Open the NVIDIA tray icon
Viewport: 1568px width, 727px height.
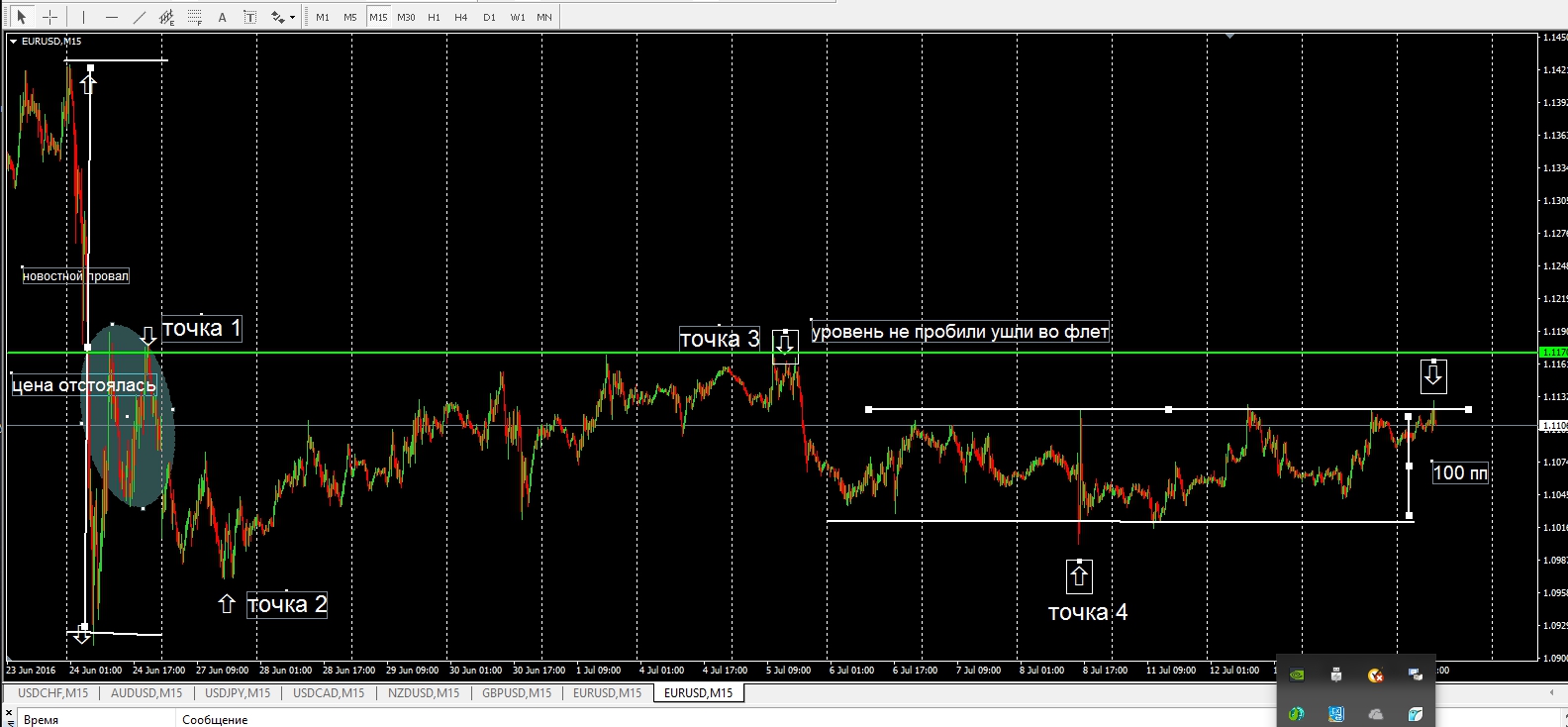[1296, 675]
